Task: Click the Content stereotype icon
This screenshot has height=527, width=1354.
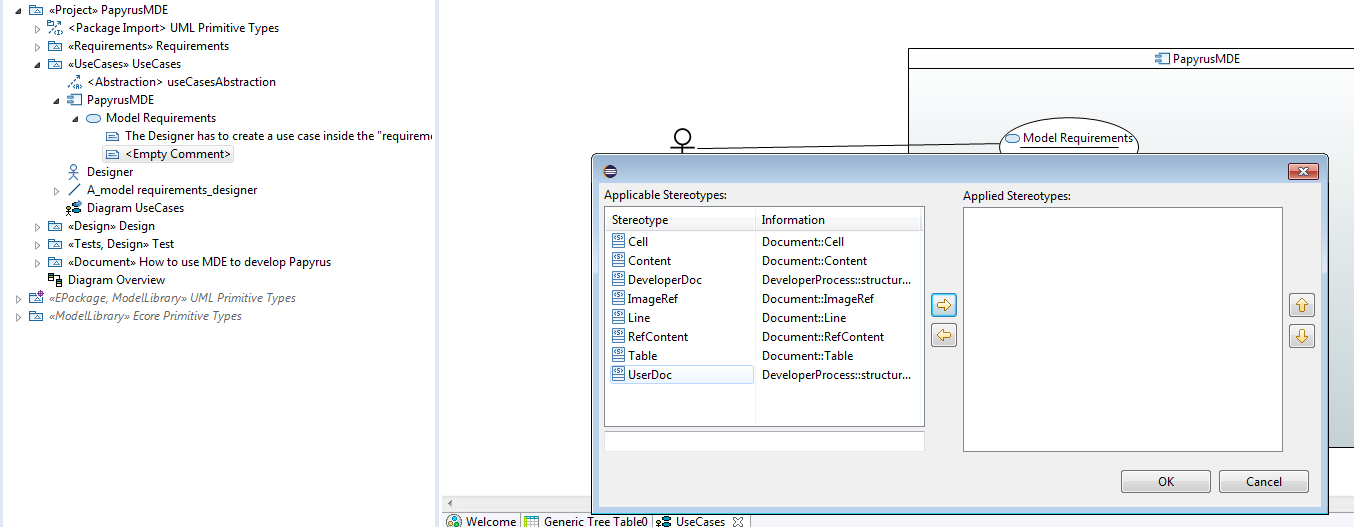Action: 618,261
